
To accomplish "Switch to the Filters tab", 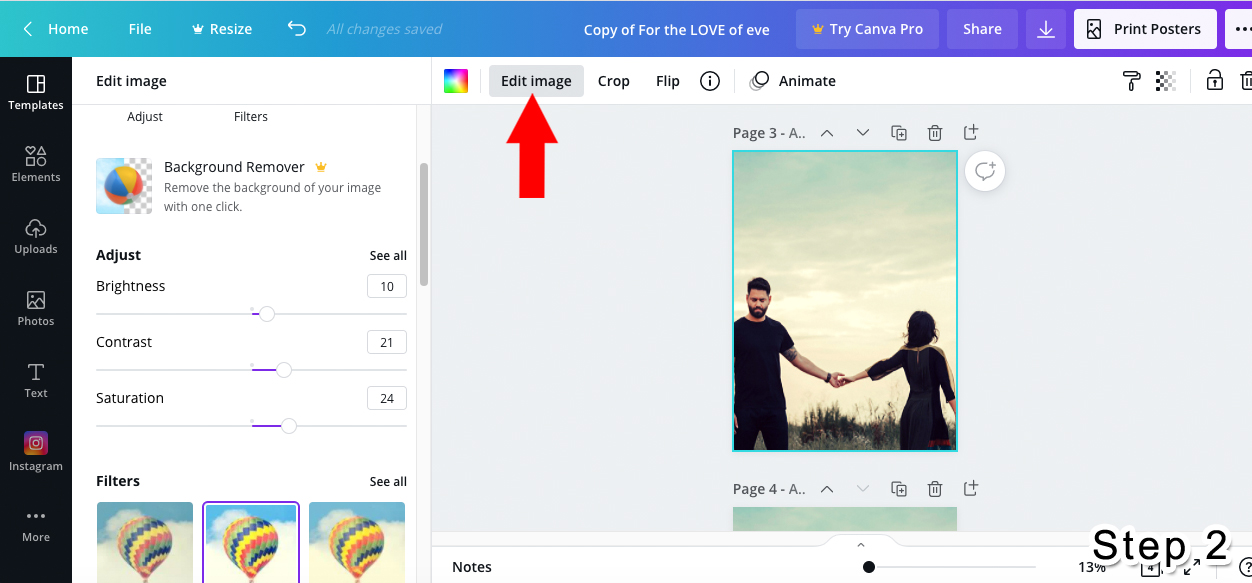I will click(x=250, y=116).
